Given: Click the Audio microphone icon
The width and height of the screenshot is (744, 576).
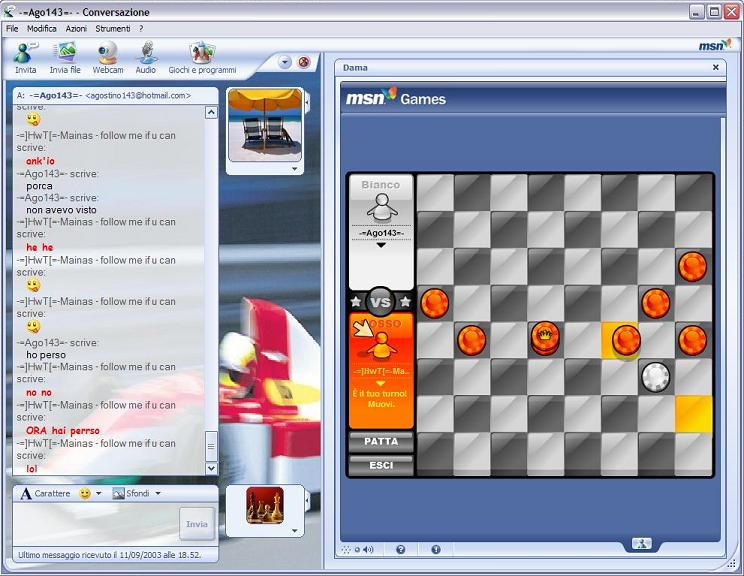Looking at the screenshot, I should (146, 57).
